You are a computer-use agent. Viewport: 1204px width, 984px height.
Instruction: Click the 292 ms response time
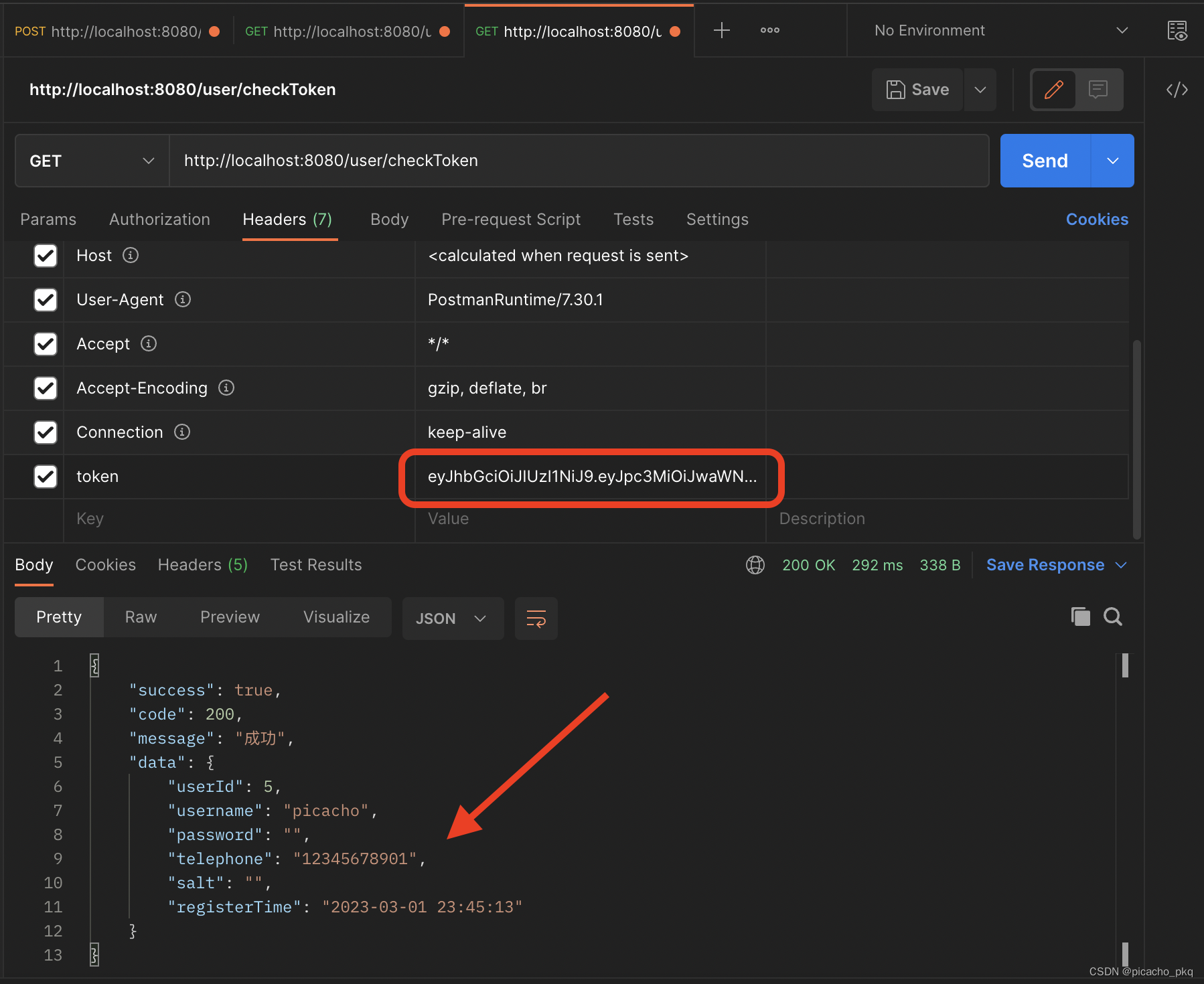tap(877, 565)
